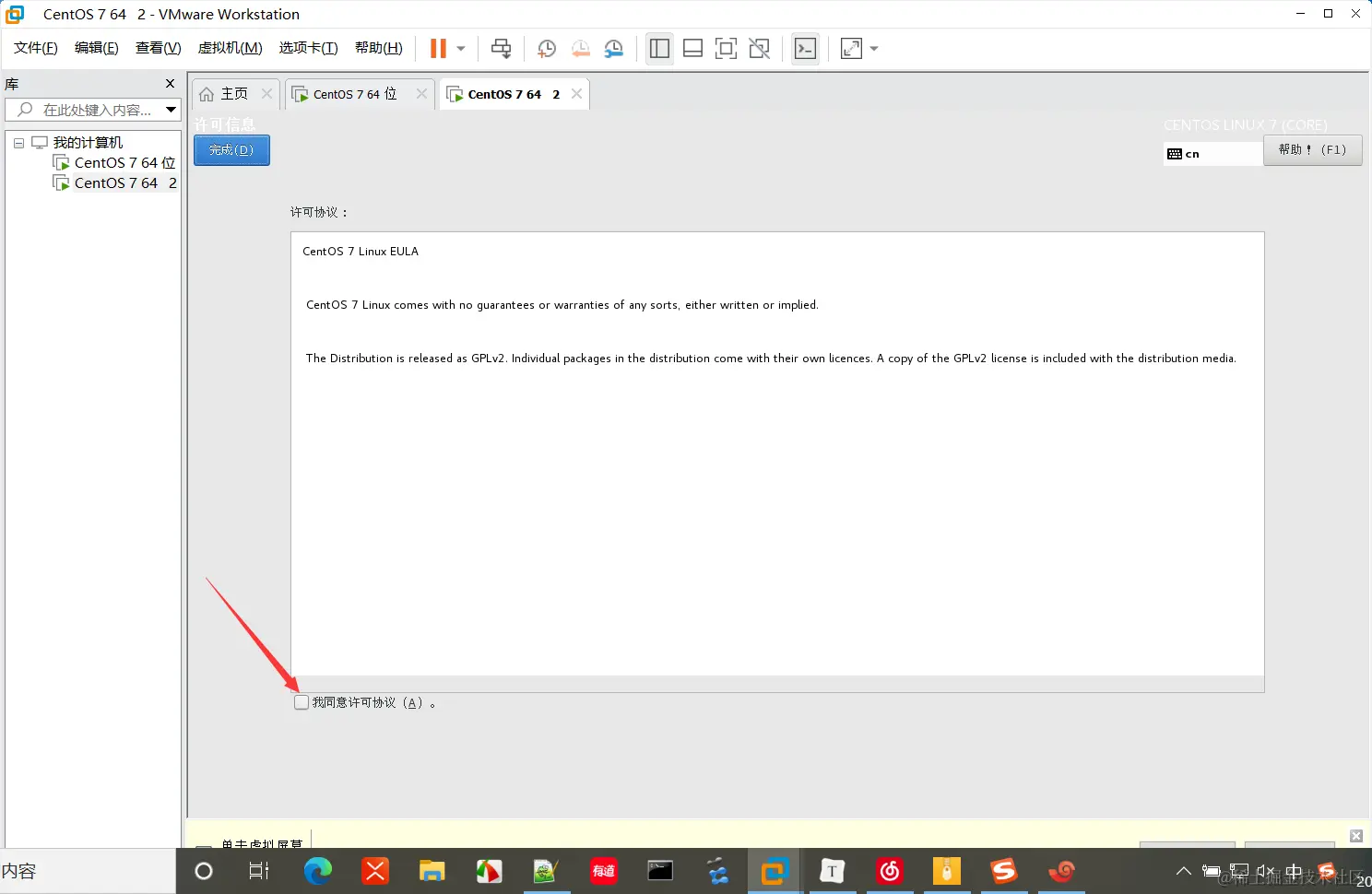Click the stretch guest display icon
This screenshot has width=1372, height=894.
coord(851,49)
